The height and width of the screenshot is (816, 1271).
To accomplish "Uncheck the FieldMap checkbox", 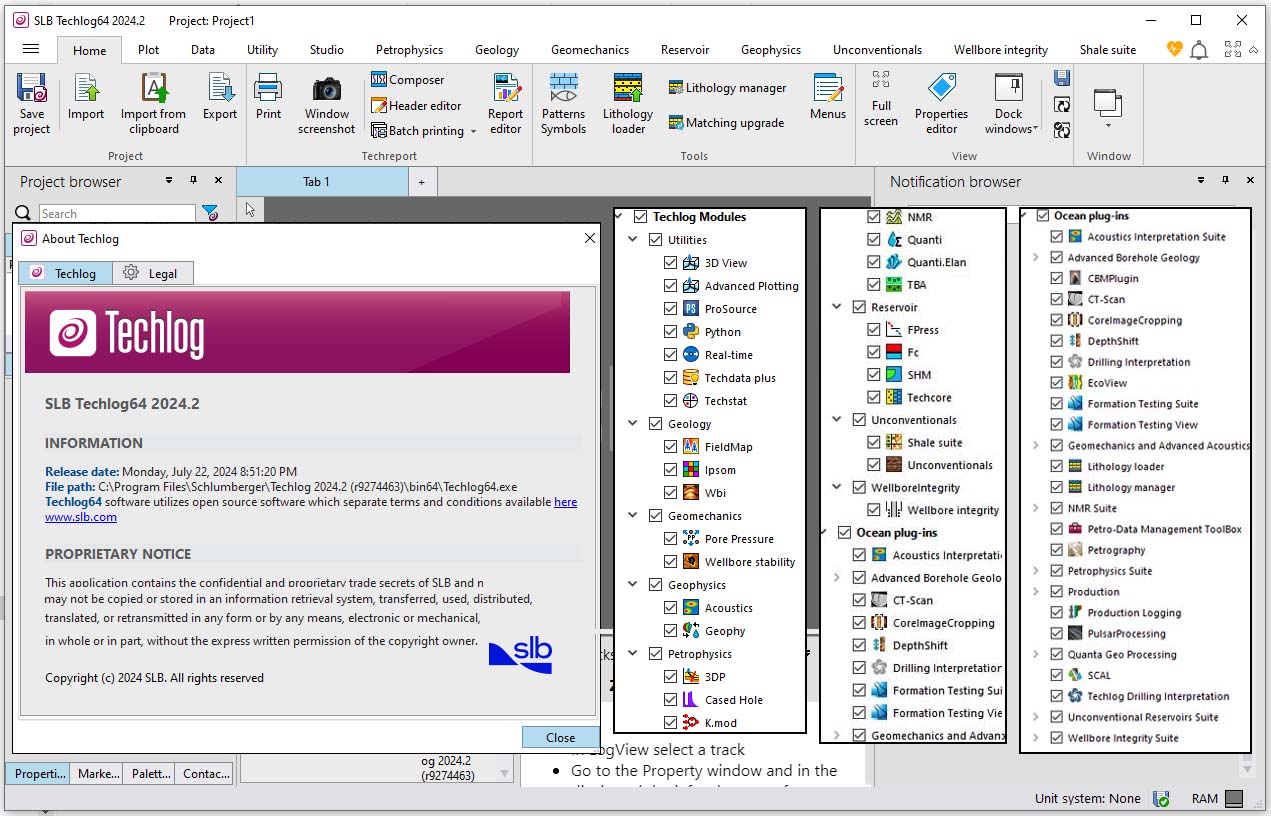I will (x=671, y=447).
